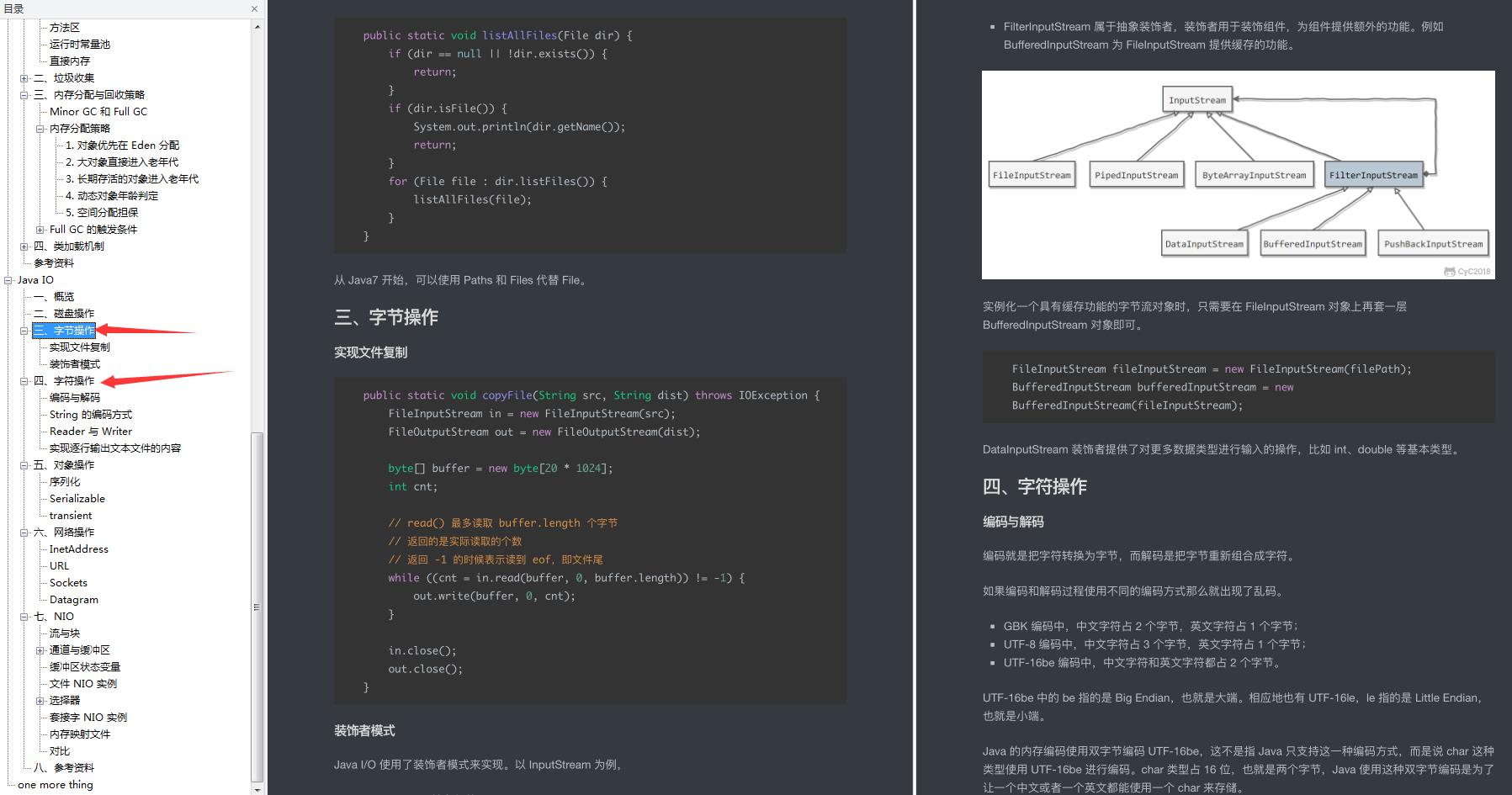Collapse the 五、对象操作 node
This screenshot has height=795, width=1512.
click(x=24, y=465)
